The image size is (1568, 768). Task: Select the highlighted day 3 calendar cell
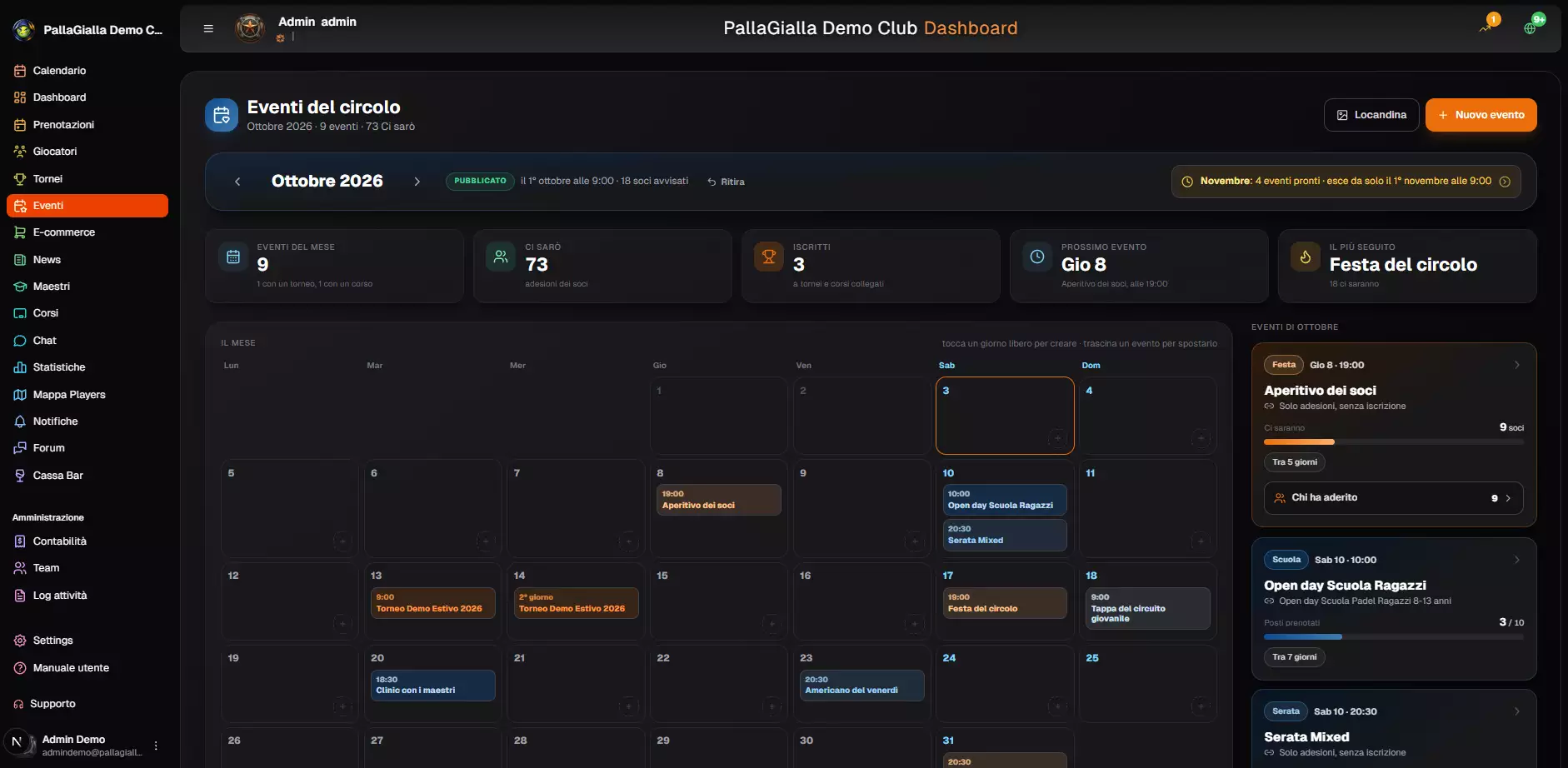[x=1005, y=415]
